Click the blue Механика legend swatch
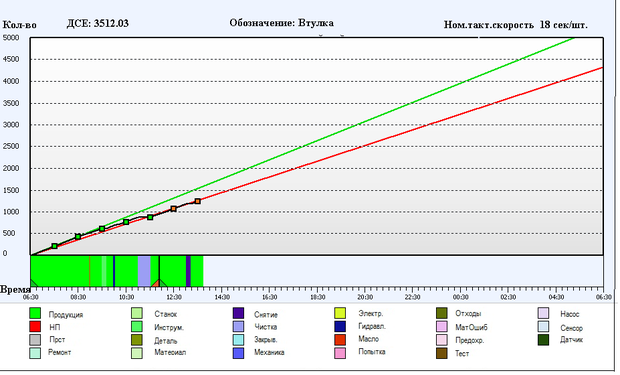This screenshot has height=375, width=620. 238,353
